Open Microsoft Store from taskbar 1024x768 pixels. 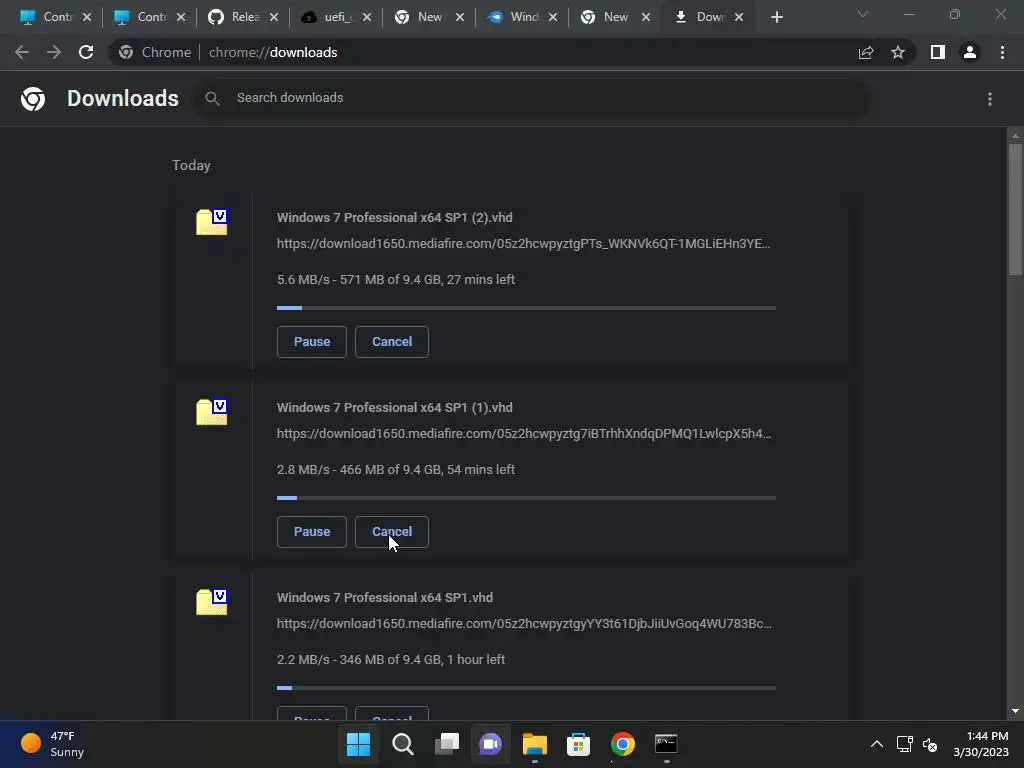[x=579, y=744]
